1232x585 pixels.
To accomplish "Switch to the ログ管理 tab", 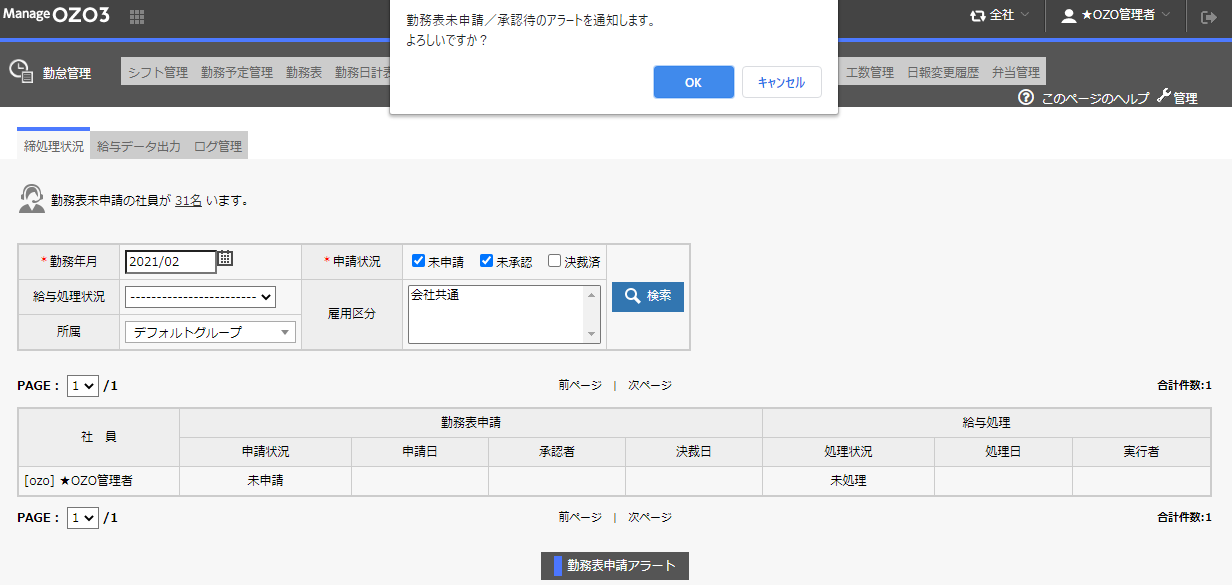I will pyautogui.click(x=218, y=146).
